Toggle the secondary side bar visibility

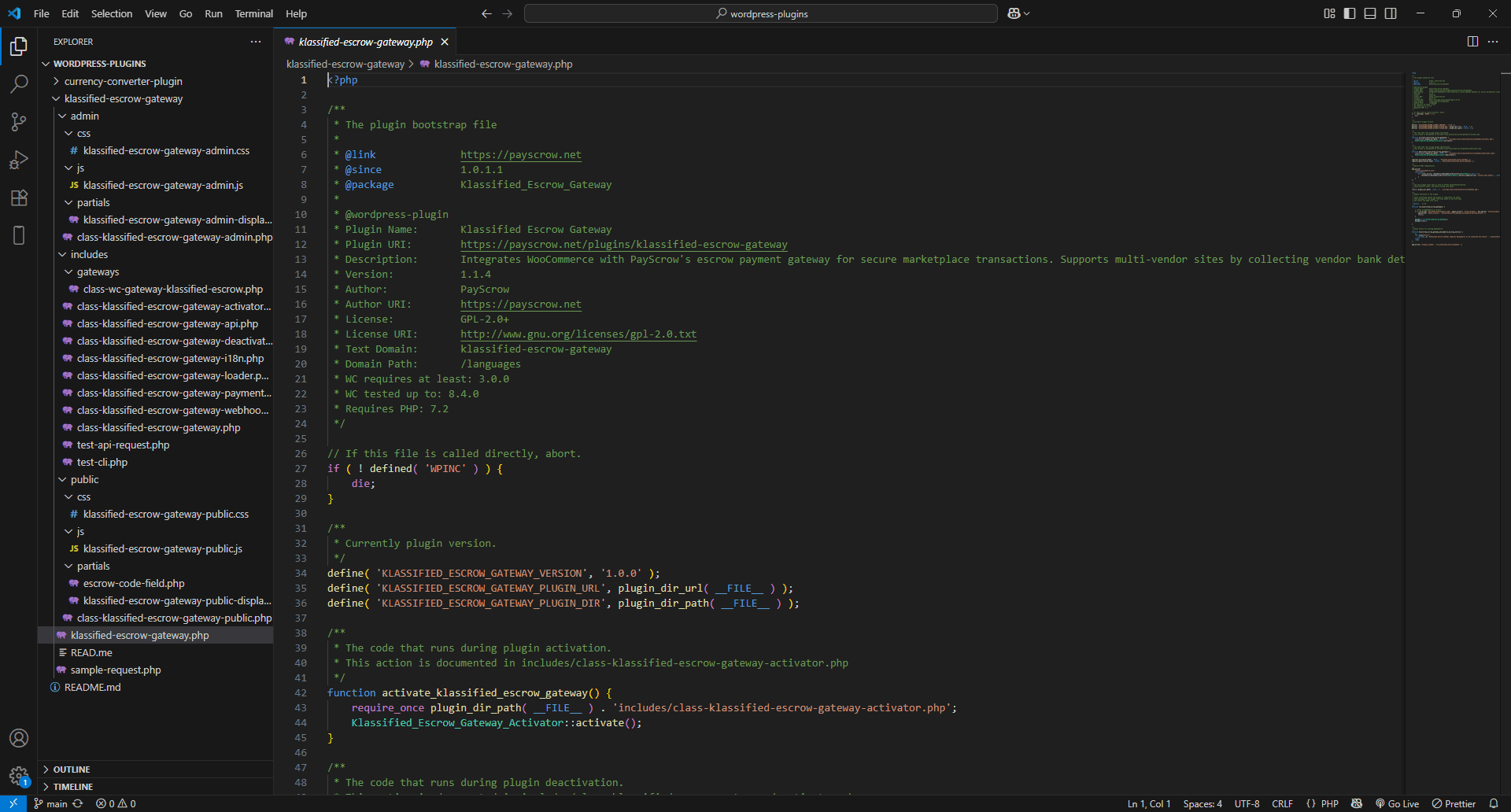(1391, 13)
